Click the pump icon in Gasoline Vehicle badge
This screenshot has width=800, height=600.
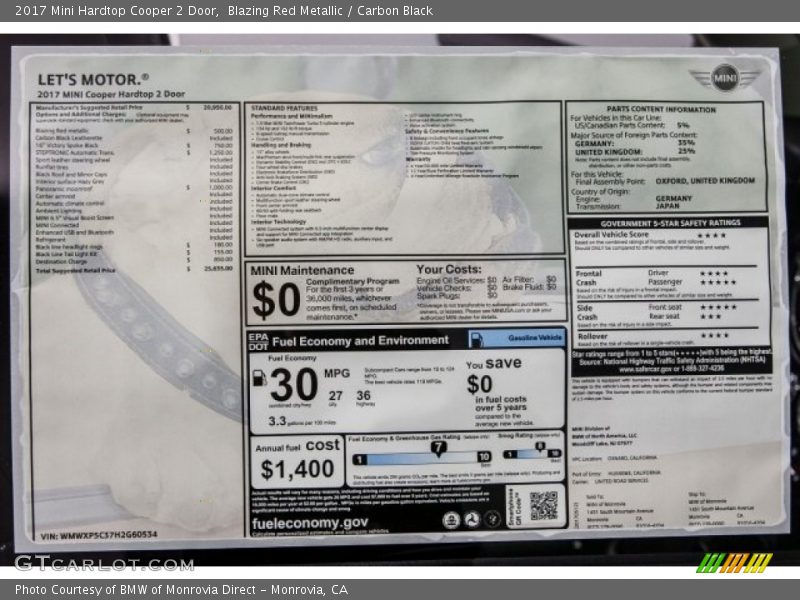(x=476, y=339)
